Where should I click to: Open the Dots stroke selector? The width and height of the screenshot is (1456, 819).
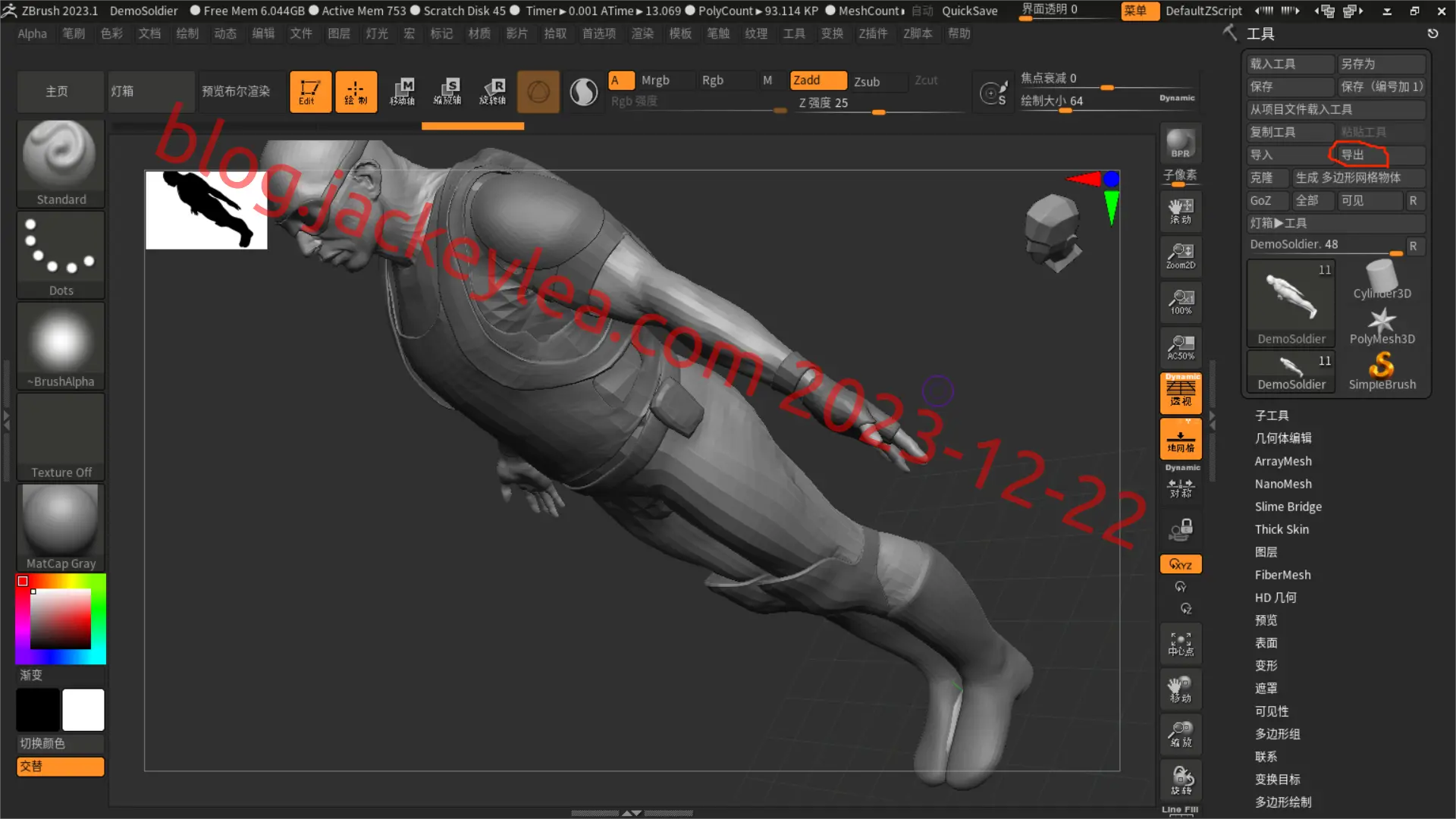tap(61, 254)
